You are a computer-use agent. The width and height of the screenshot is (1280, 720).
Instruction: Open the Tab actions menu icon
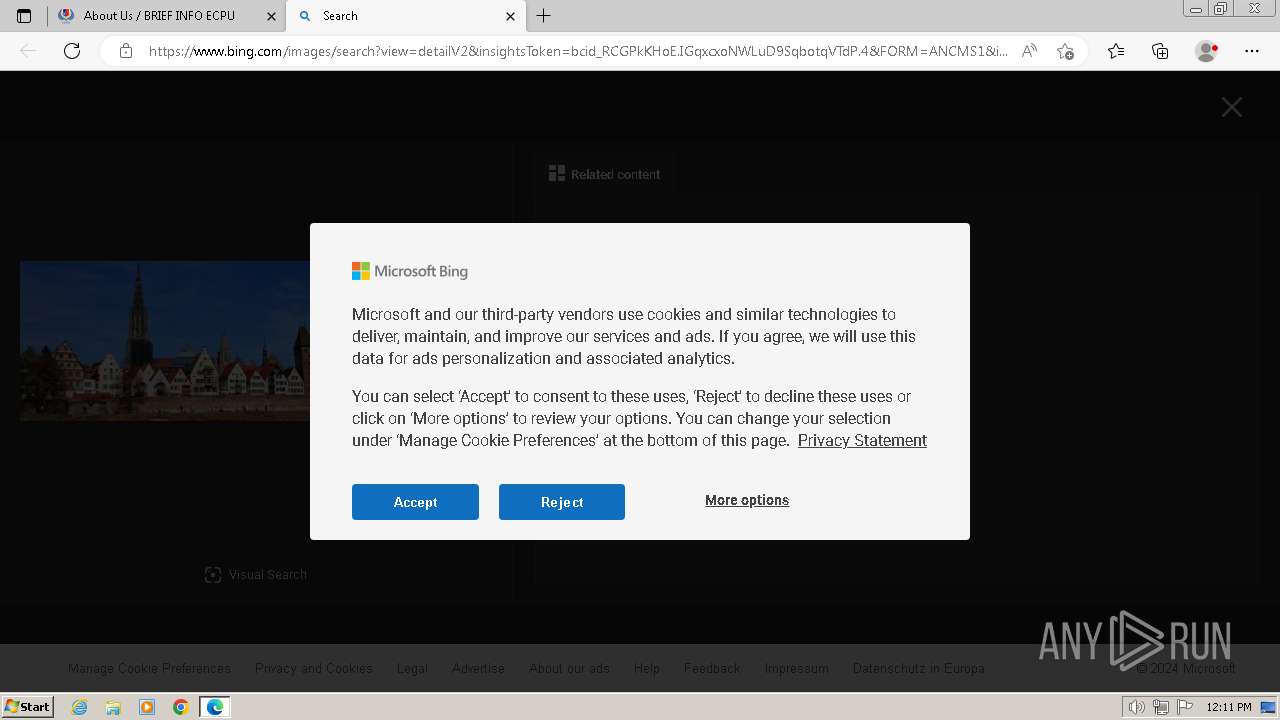pos(24,16)
